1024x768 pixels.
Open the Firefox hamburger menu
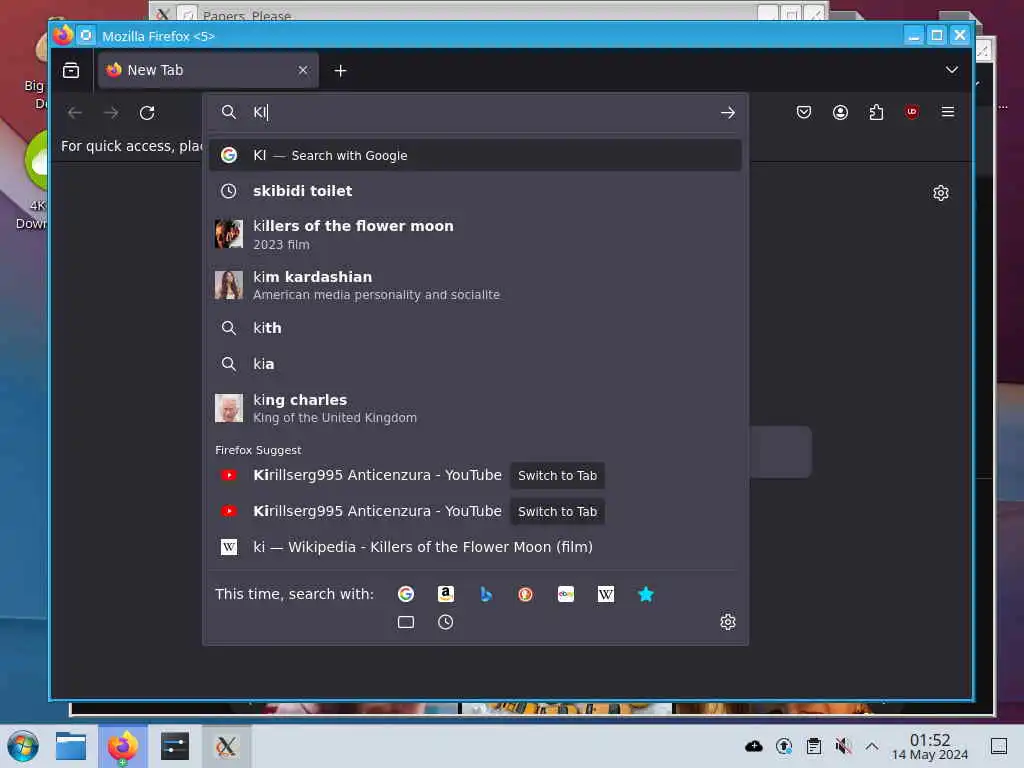[x=948, y=112]
